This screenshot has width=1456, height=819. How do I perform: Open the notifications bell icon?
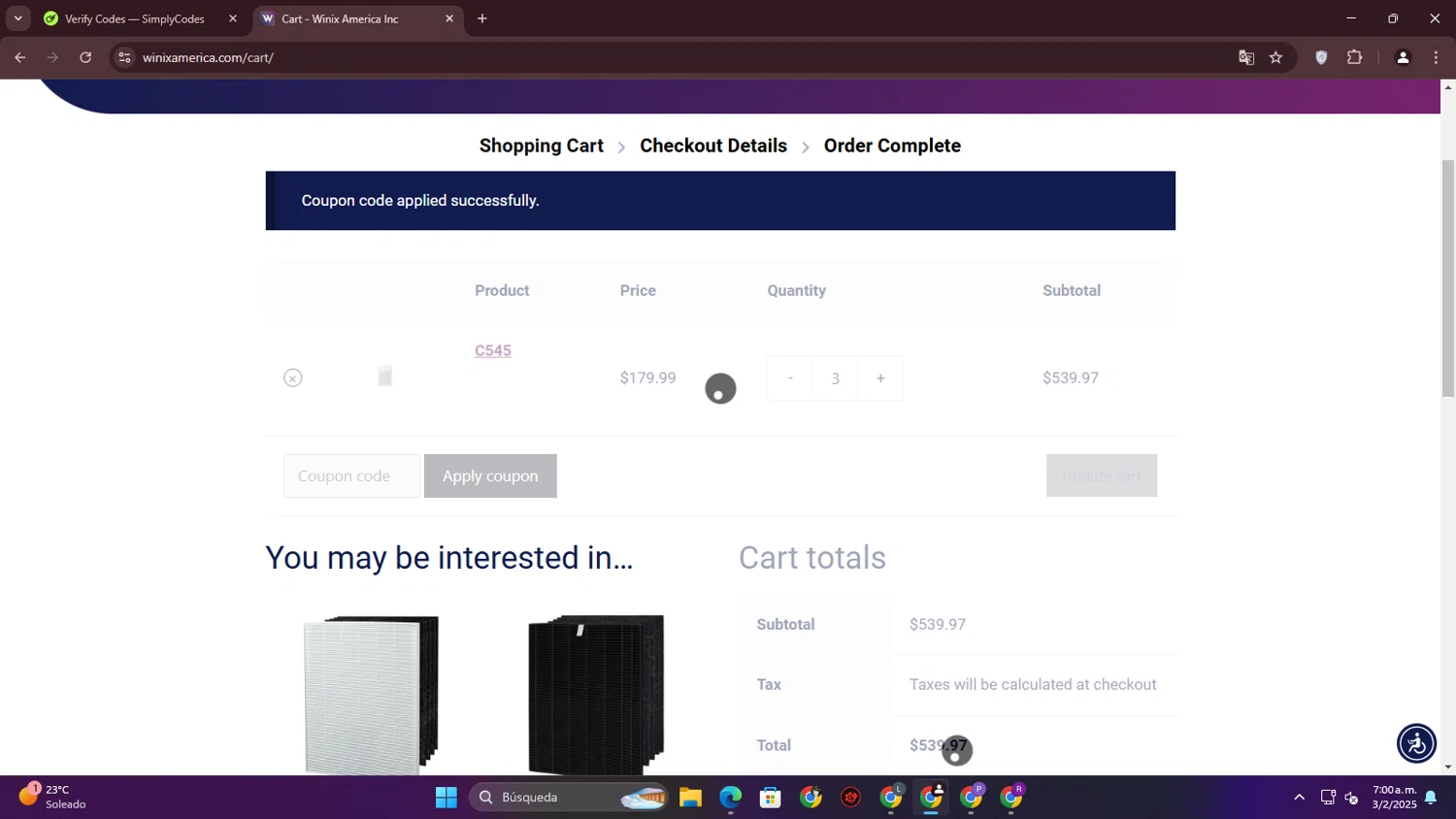click(x=1431, y=798)
